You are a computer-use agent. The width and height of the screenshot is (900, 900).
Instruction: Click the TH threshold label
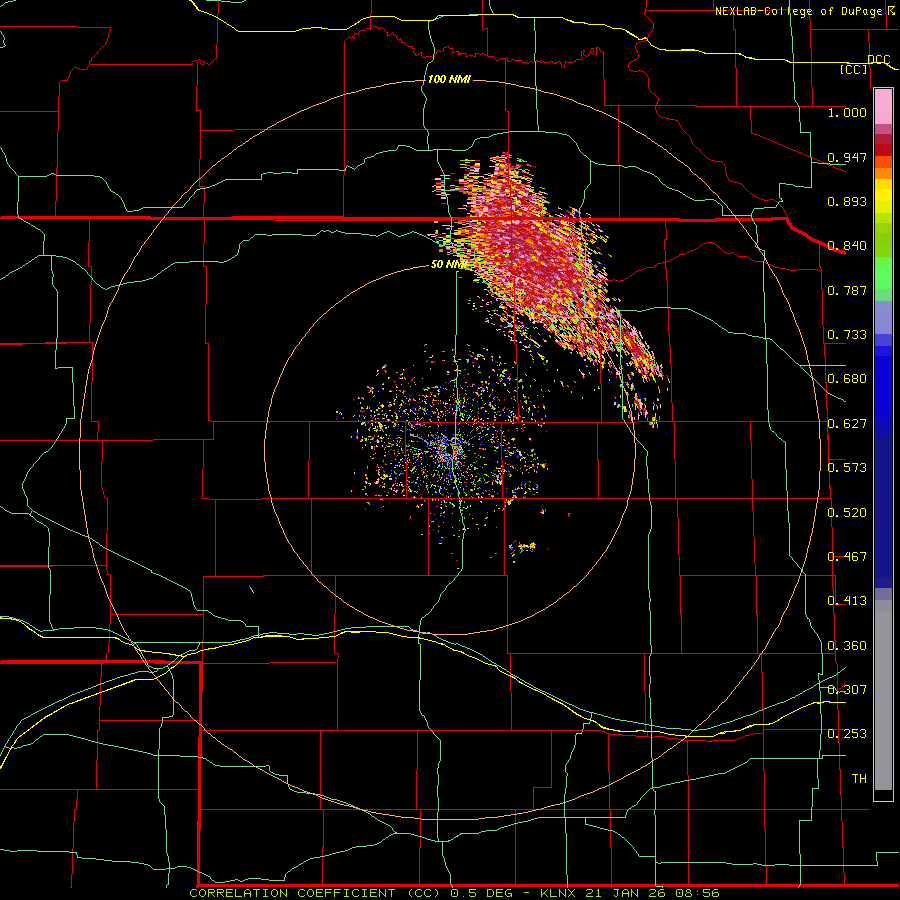(x=859, y=779)
